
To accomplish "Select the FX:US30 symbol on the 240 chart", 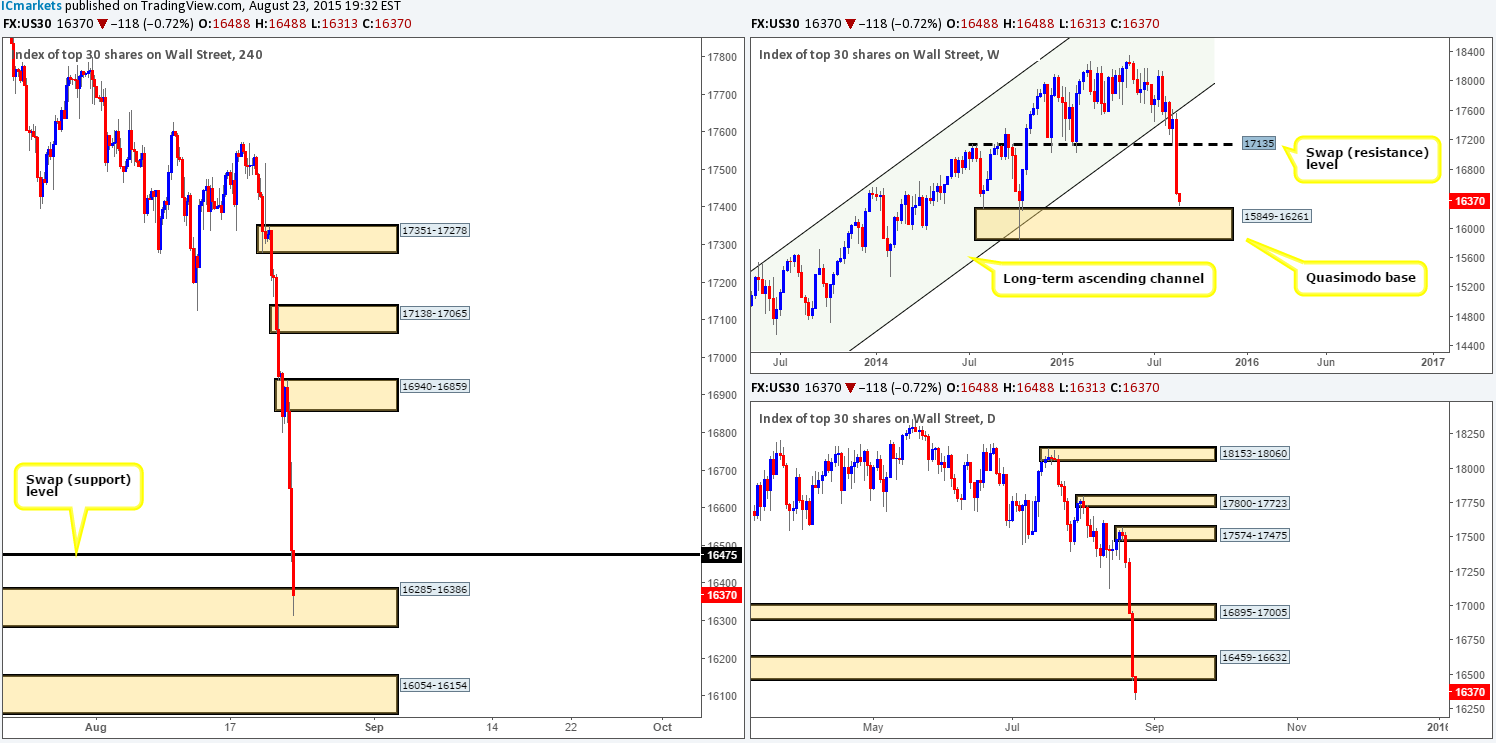I will pyautogui.click(x=27, y=24).
